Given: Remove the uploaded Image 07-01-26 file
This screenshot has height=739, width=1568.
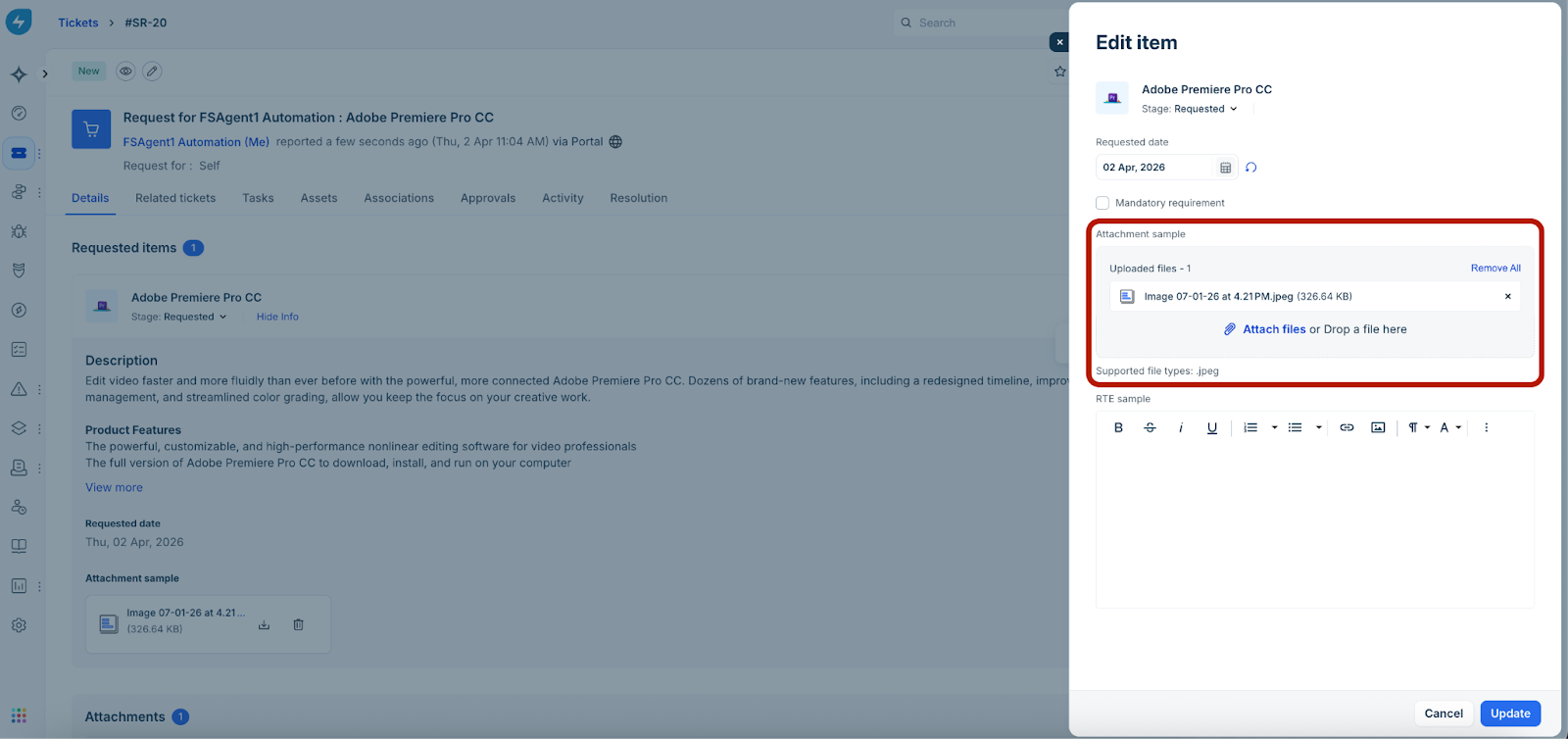Looking at the screenshot, I should [1507, 296].
